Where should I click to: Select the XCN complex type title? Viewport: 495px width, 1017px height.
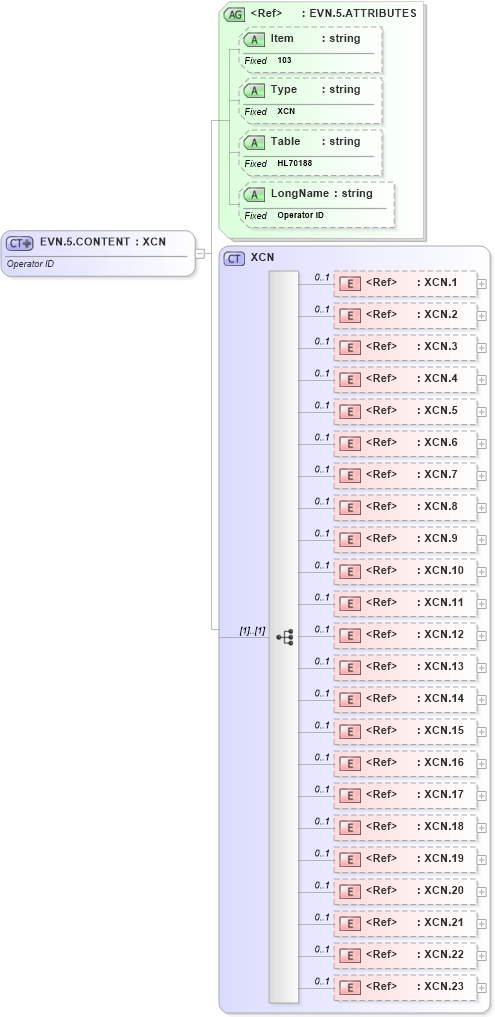click(x=262, y=257)
